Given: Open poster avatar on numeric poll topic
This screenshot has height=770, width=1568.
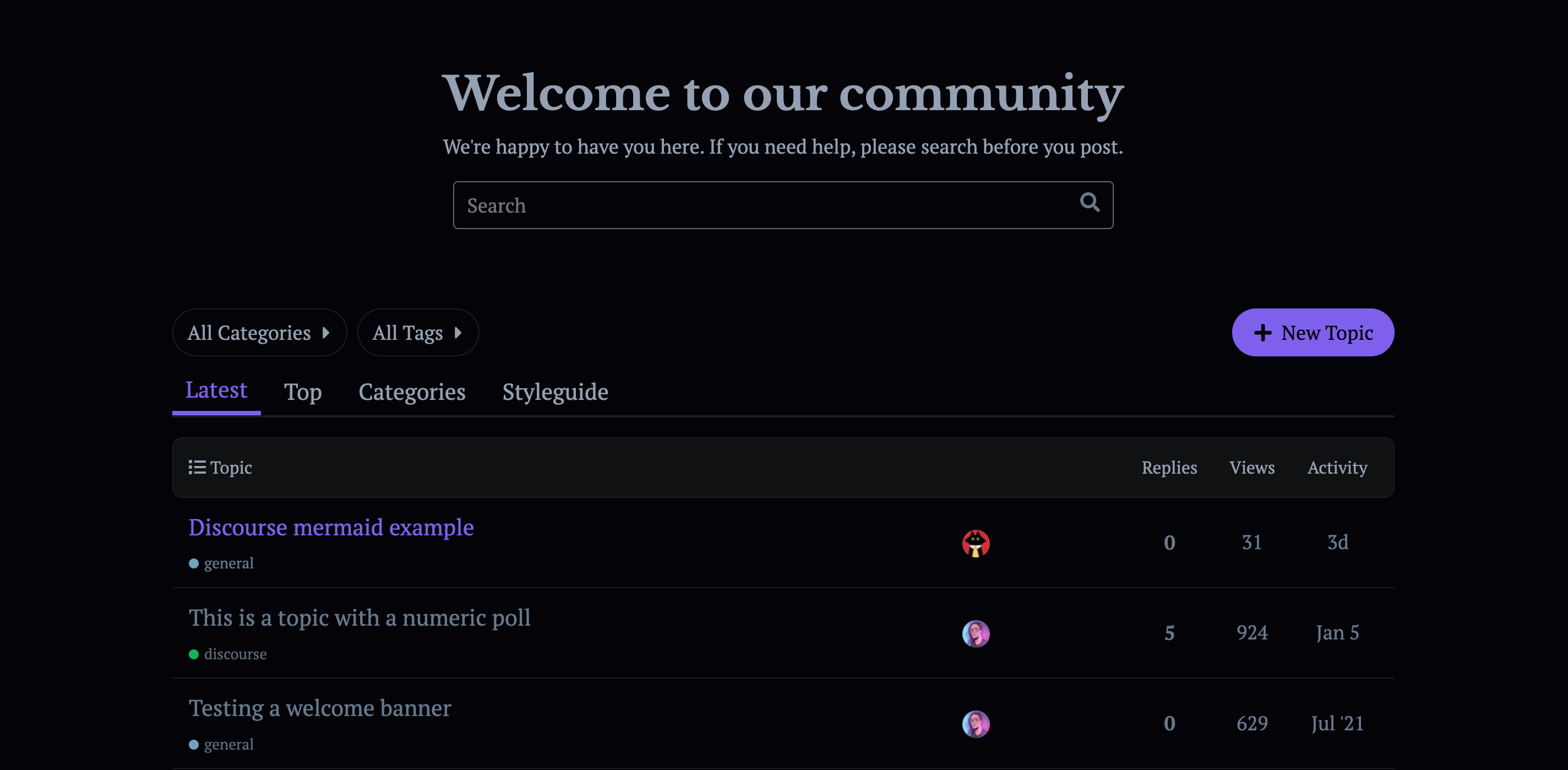Looking at the screenshot, I should point(976,633).
